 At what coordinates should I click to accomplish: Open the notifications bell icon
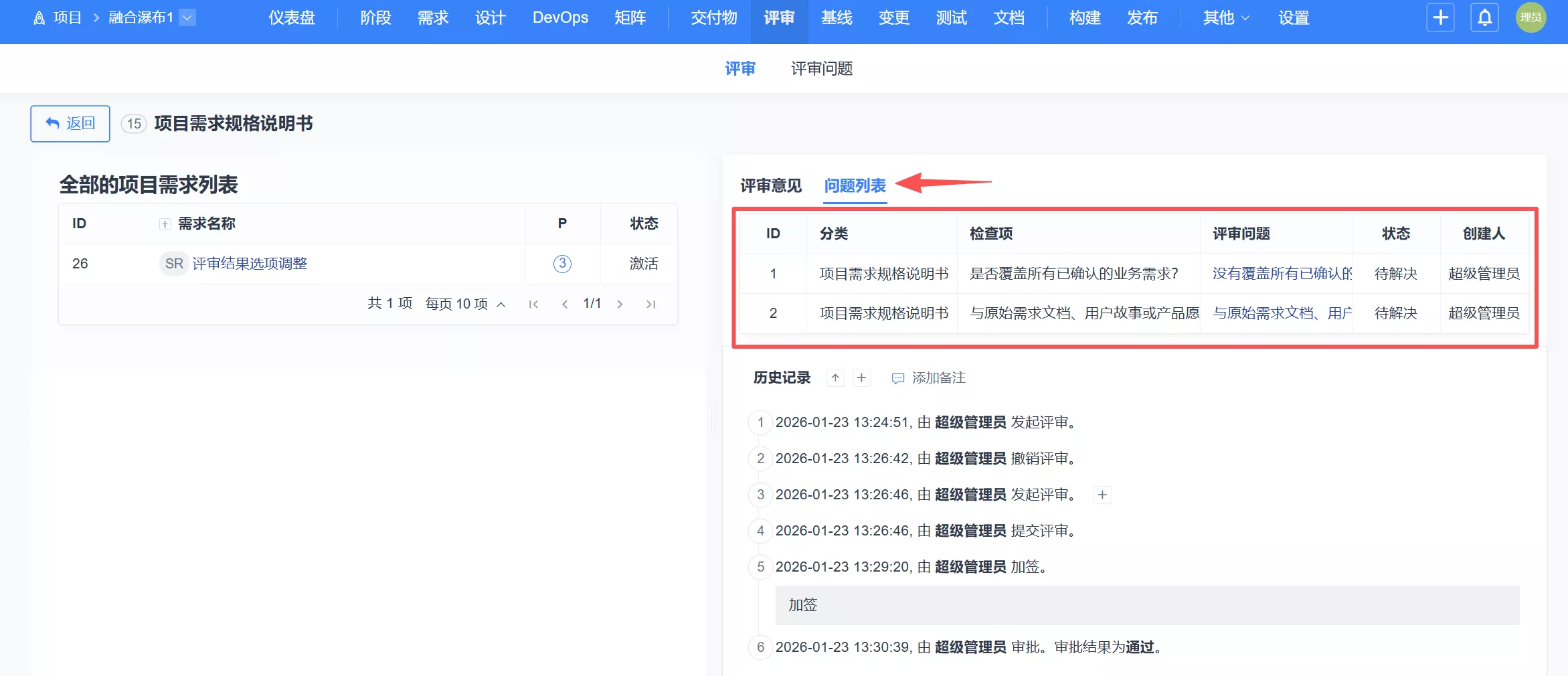click(x=1484, y=17)
